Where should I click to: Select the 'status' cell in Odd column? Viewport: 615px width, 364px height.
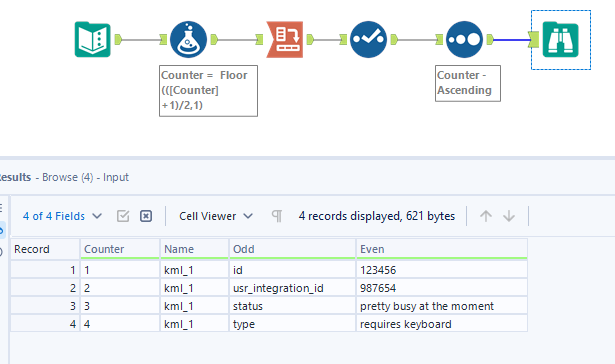(x=292, y=306)
